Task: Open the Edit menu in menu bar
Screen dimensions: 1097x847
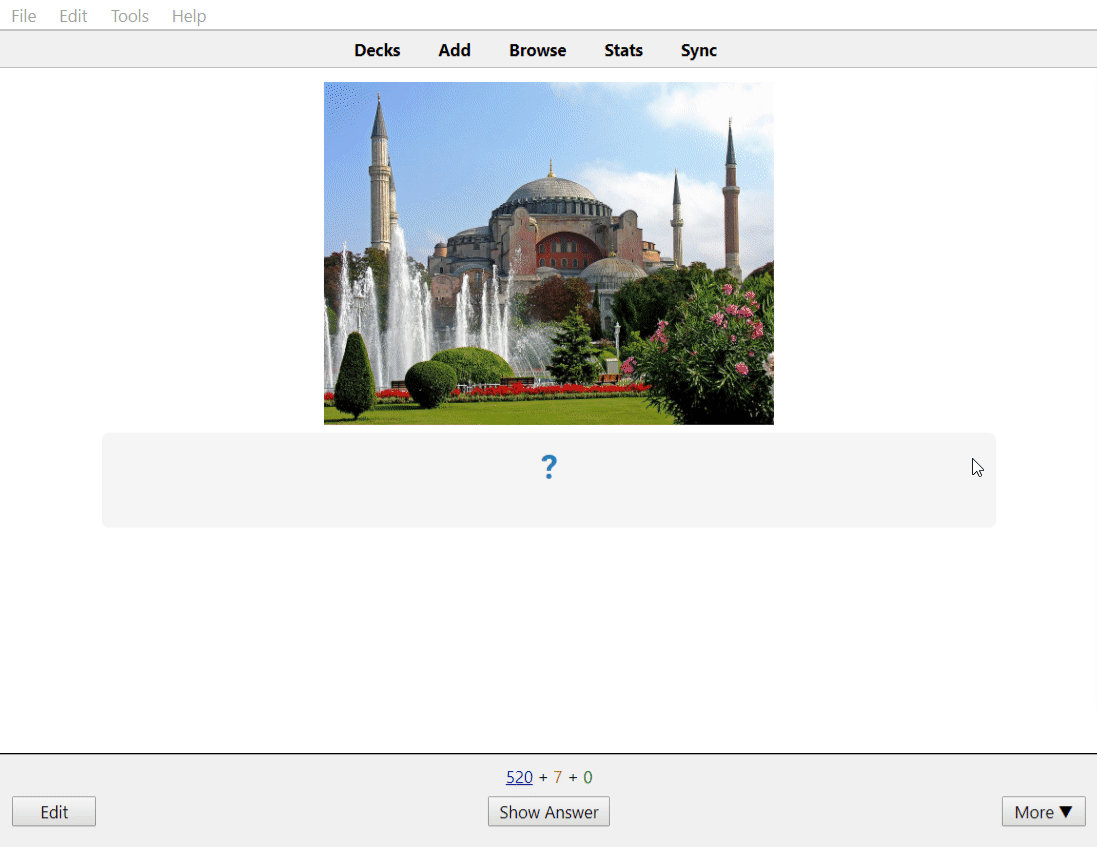Action: coord(73,16)
